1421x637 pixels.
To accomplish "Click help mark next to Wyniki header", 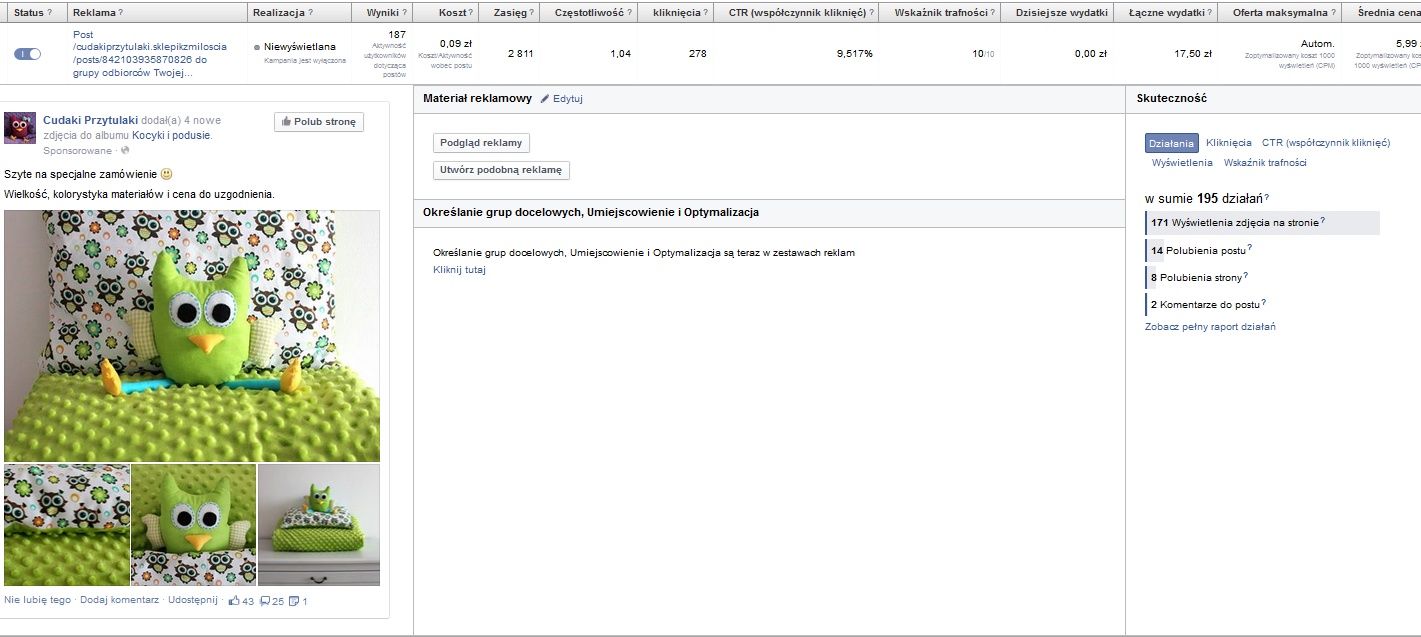I will pos(404,13).
